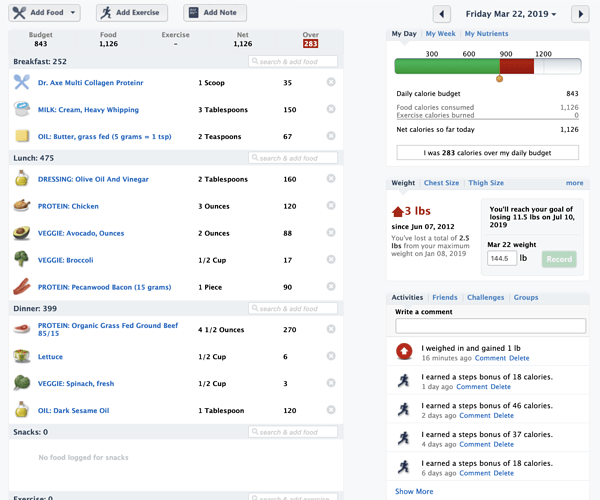Click the avocado icon in Lunch
Image resolution: width=600 pixels, height=500 pixels.
pos(22,233)
